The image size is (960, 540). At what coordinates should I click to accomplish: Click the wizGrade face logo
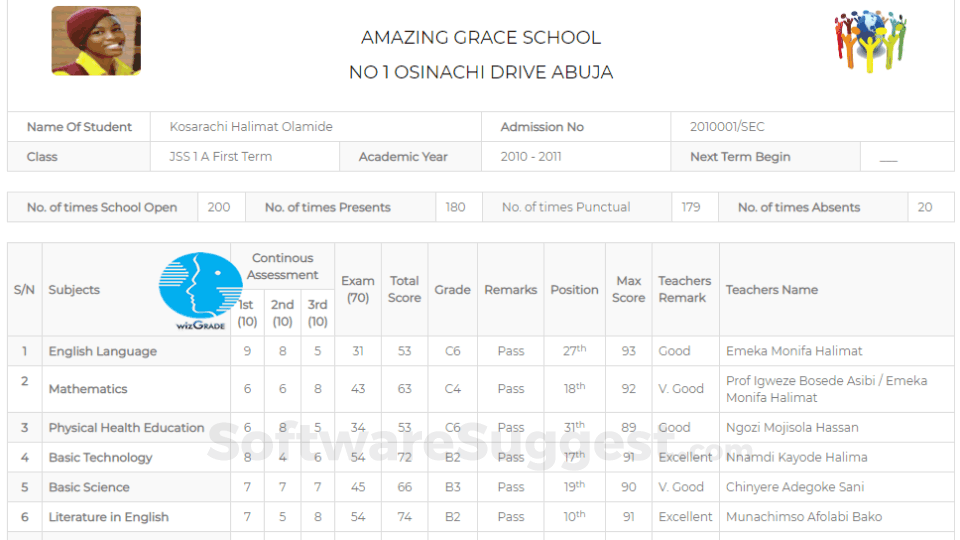[200, 291]
